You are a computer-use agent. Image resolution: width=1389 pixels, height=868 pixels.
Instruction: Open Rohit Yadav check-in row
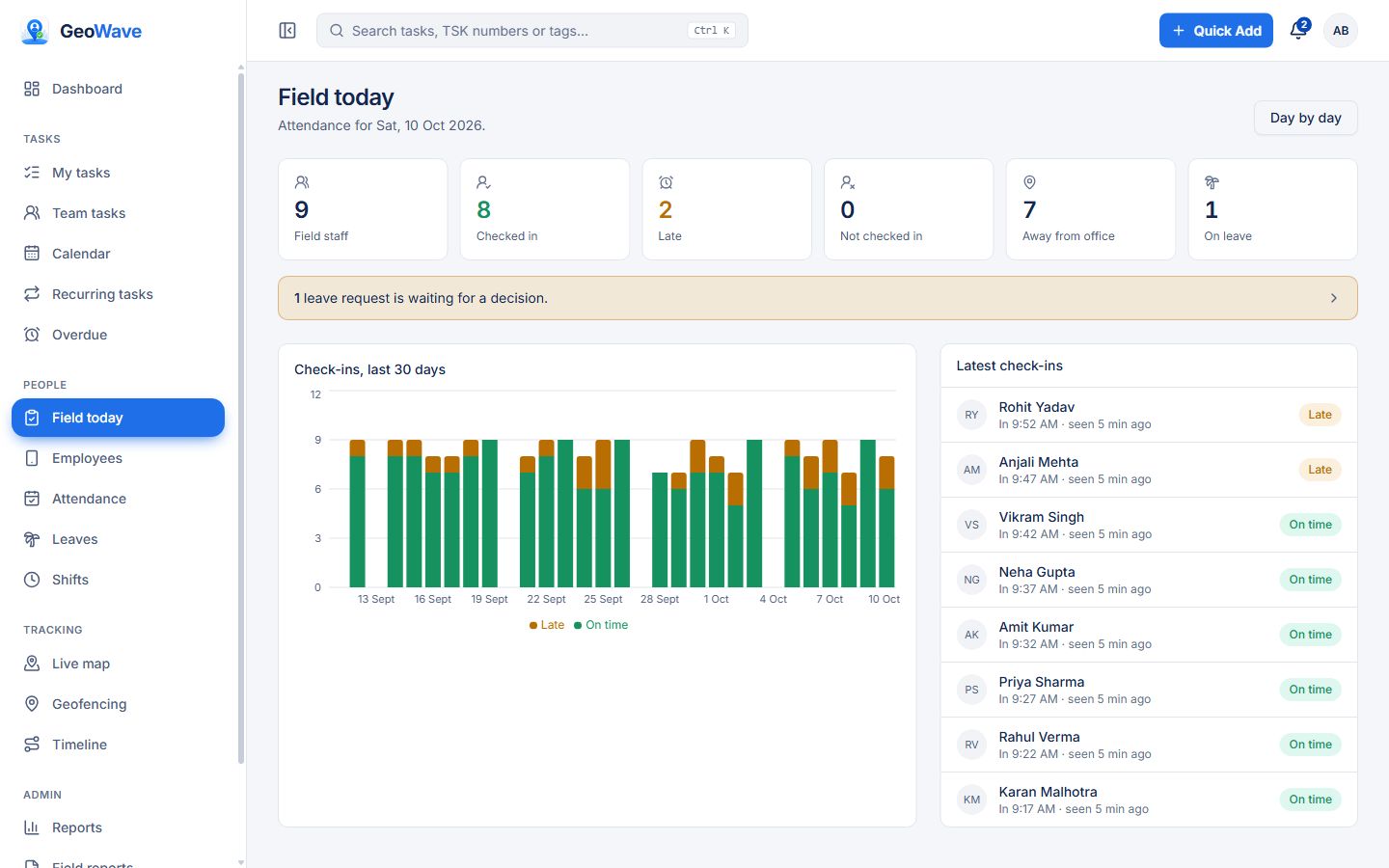click(1149, 415)
